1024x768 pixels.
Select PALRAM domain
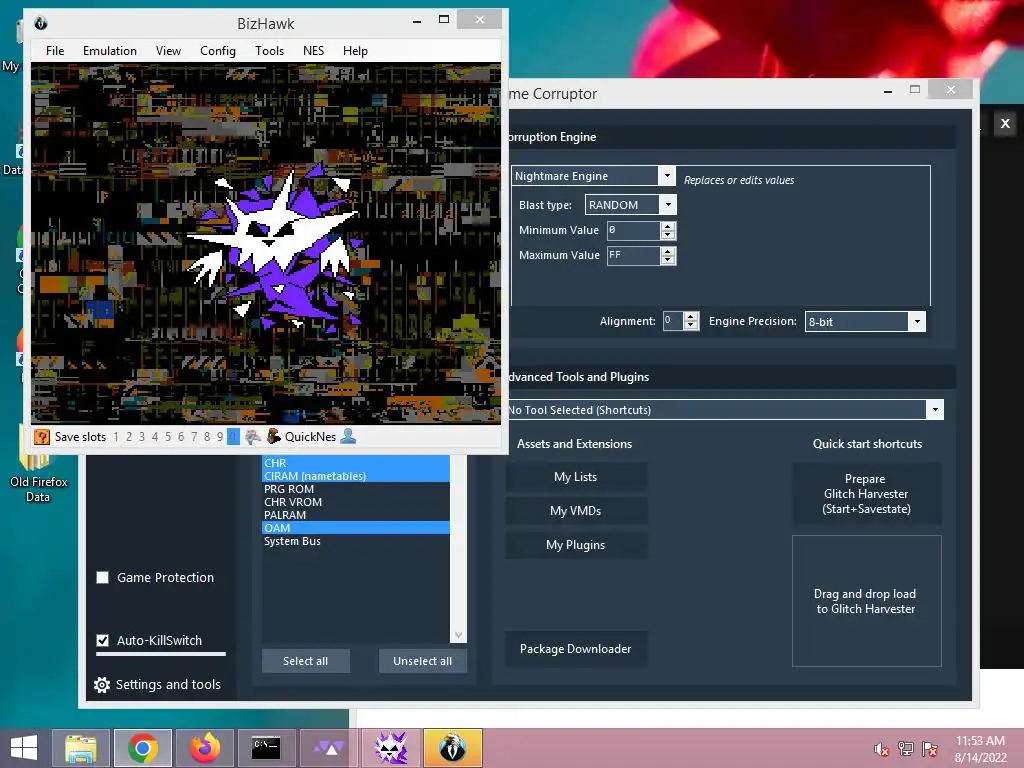(356, 515)
